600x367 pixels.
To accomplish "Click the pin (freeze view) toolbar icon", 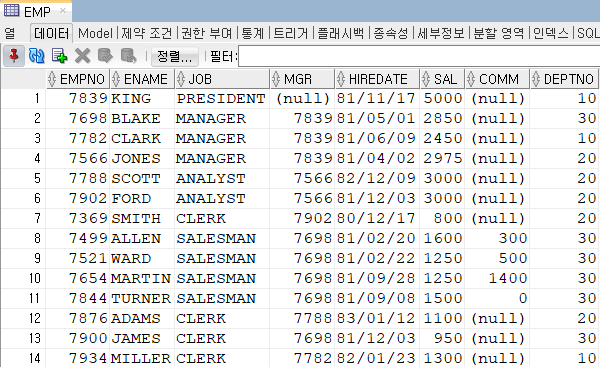I will click(x=14, y=56).
